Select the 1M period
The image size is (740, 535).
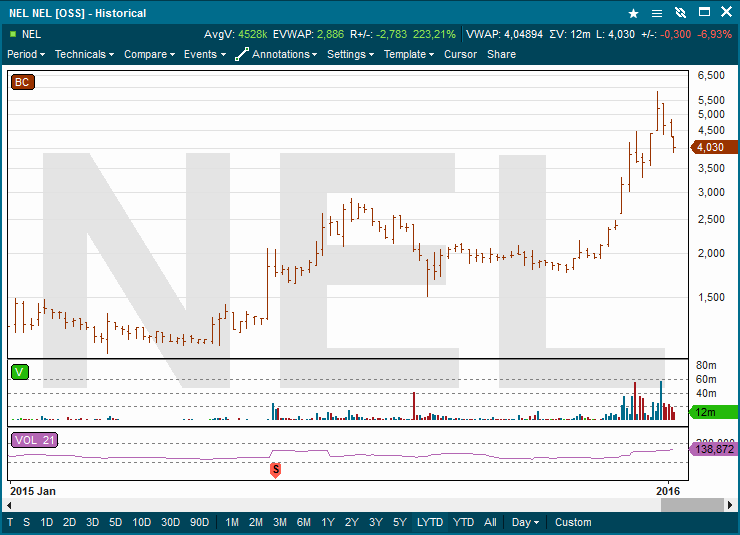click(232, 522)
